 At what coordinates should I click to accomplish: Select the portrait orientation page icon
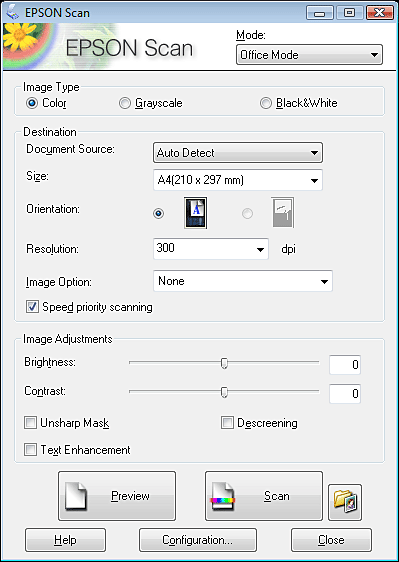point(195,213)
